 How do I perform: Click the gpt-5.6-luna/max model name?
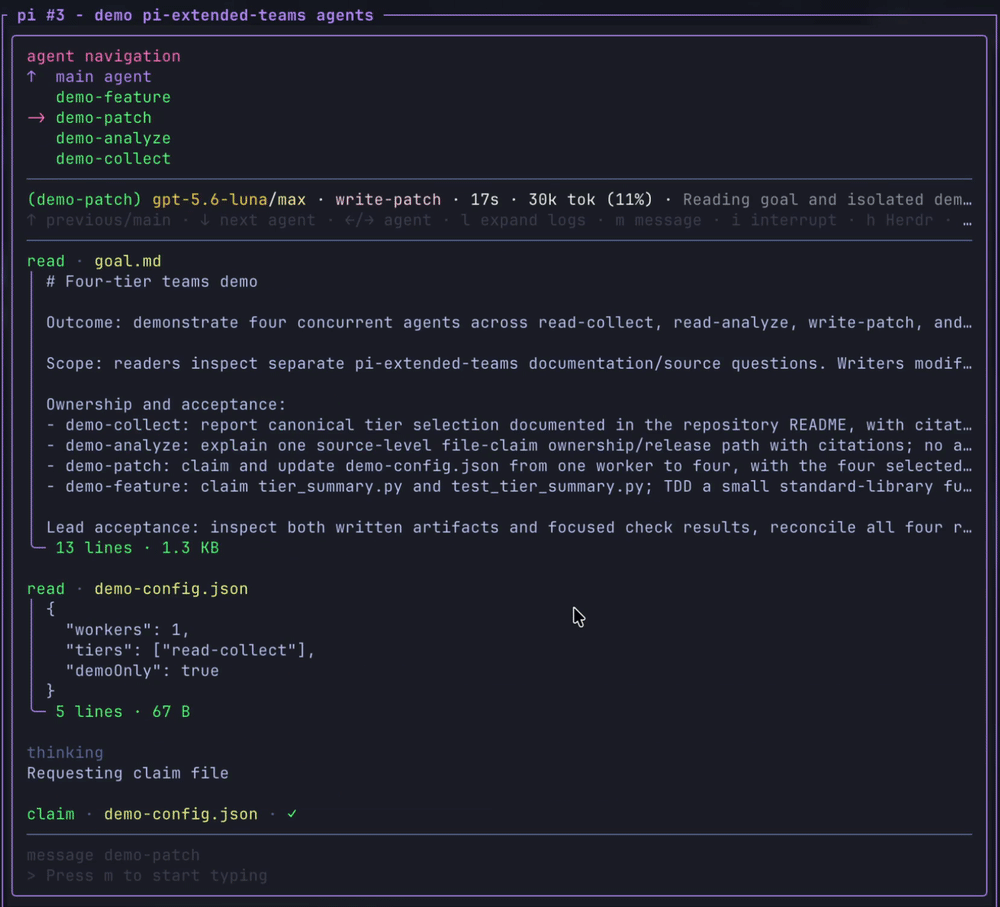pos(229,200)
